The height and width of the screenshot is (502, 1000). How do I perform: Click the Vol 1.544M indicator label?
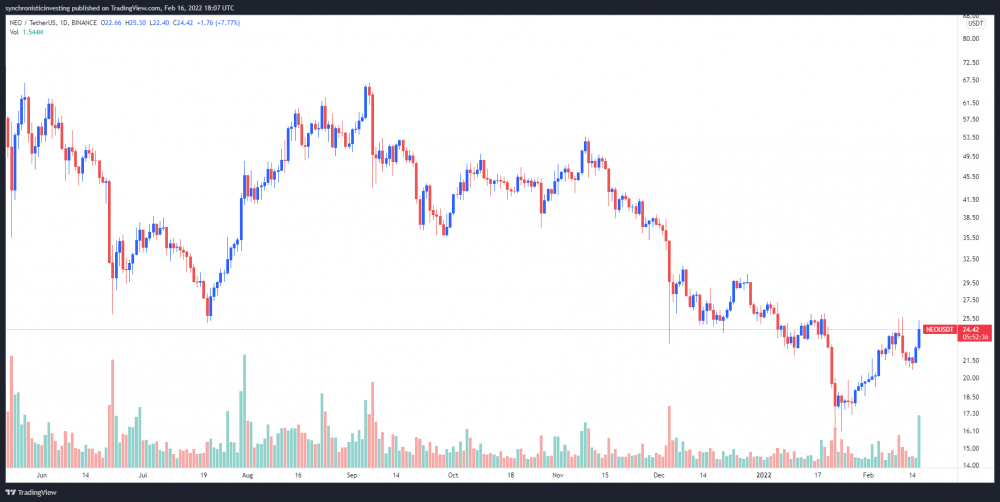tap(23, 31)
